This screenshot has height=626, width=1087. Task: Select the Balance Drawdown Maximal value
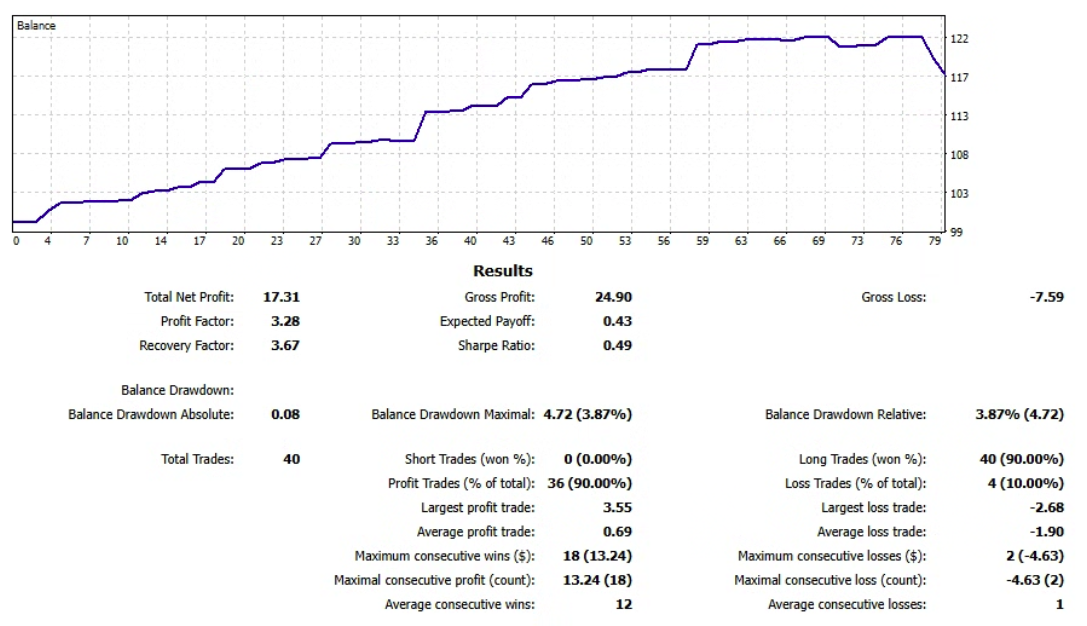[587, 414]
